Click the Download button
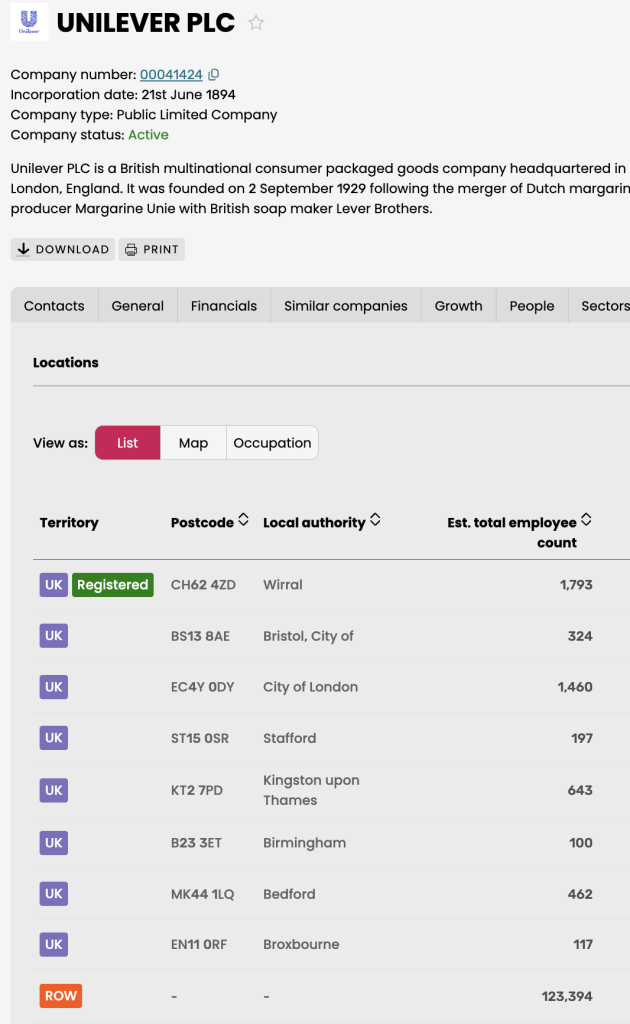The height and width of the screenshot is (1024, 630). click(x=63, y=249)
